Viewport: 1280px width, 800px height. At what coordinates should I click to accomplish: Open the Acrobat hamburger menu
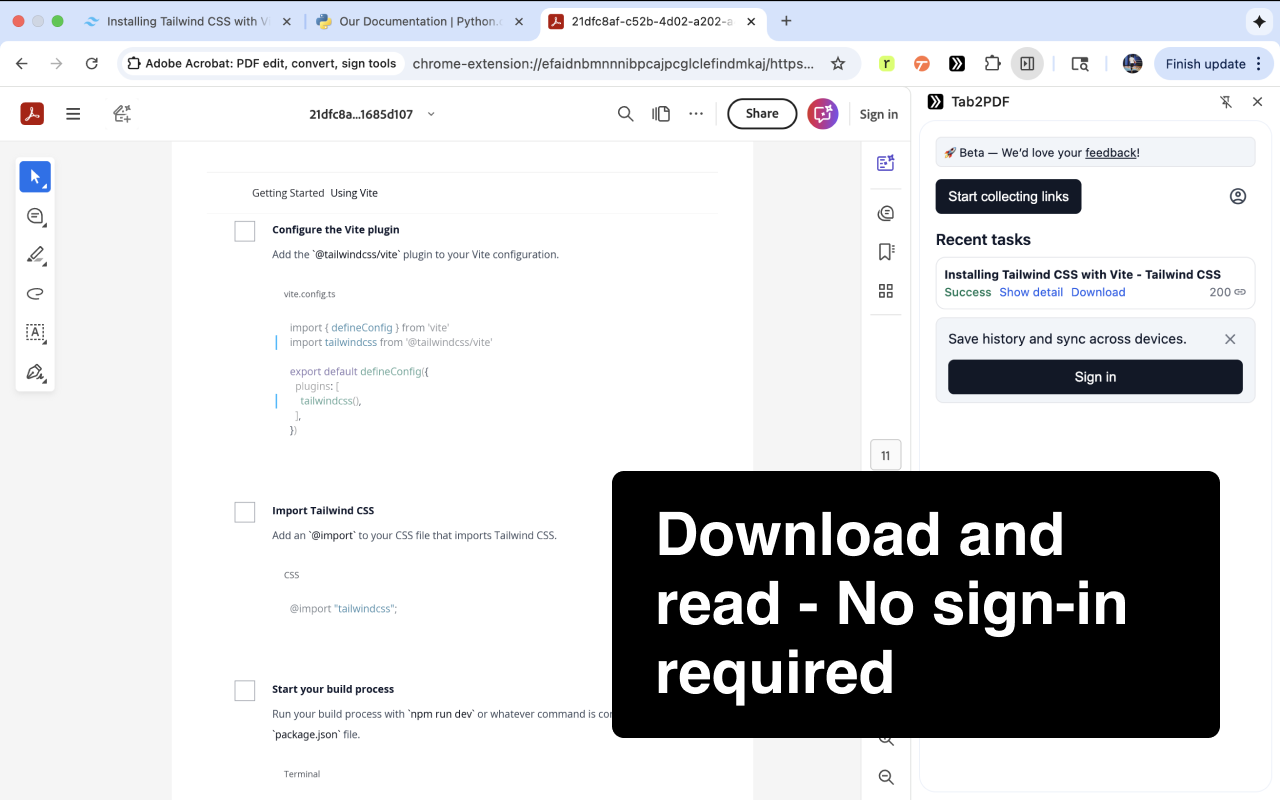tap(73, 114)
